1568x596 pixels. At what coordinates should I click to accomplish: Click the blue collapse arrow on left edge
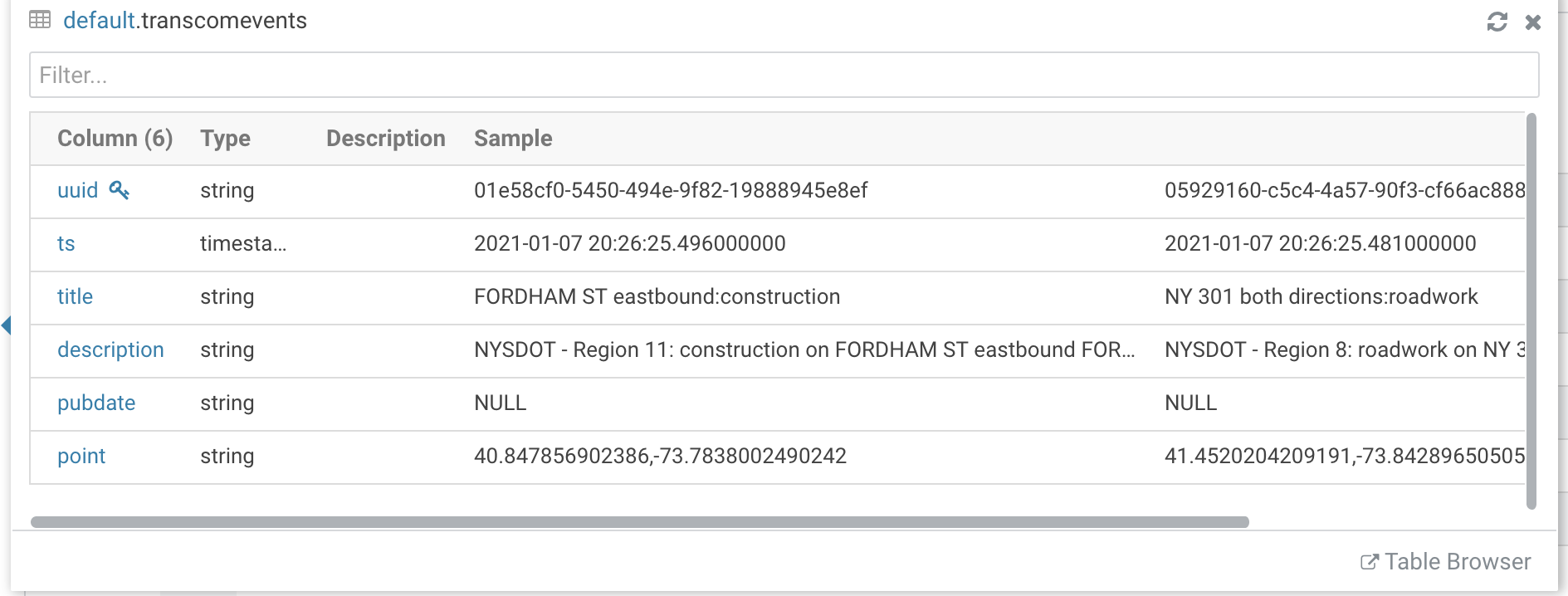[x=7, y=325]
